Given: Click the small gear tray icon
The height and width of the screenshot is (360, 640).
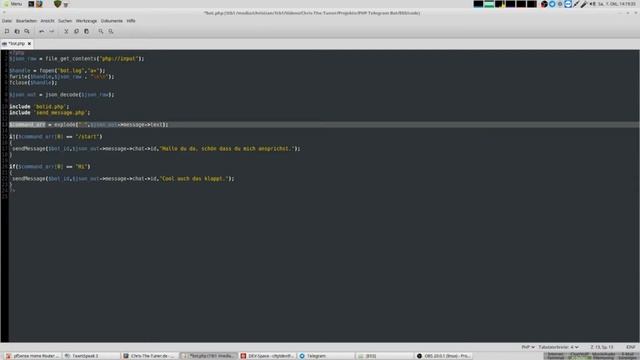Looking at the screenshot, I should pos(560,4).
